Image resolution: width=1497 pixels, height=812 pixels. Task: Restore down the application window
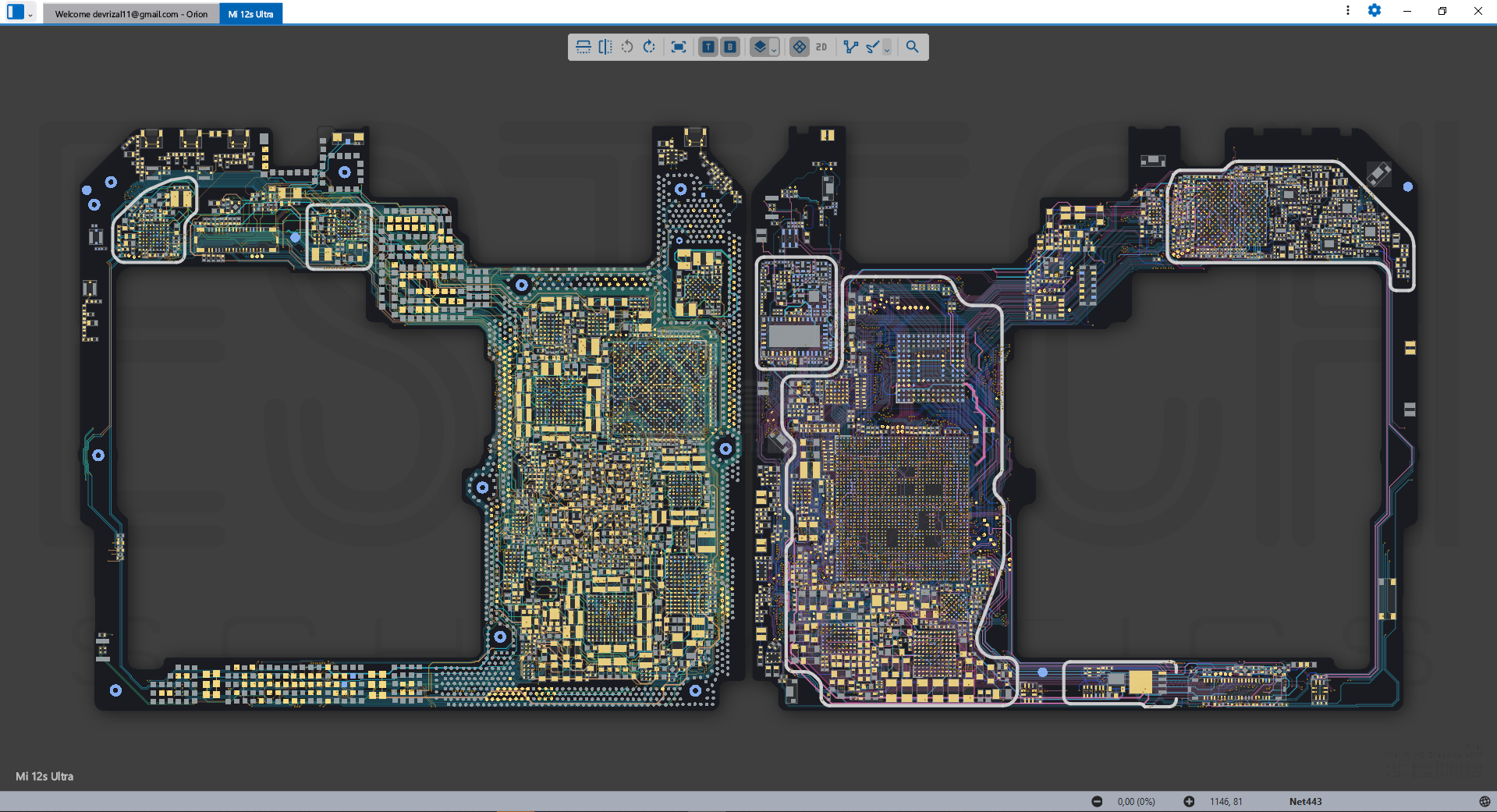click(x=1442, y=11)
